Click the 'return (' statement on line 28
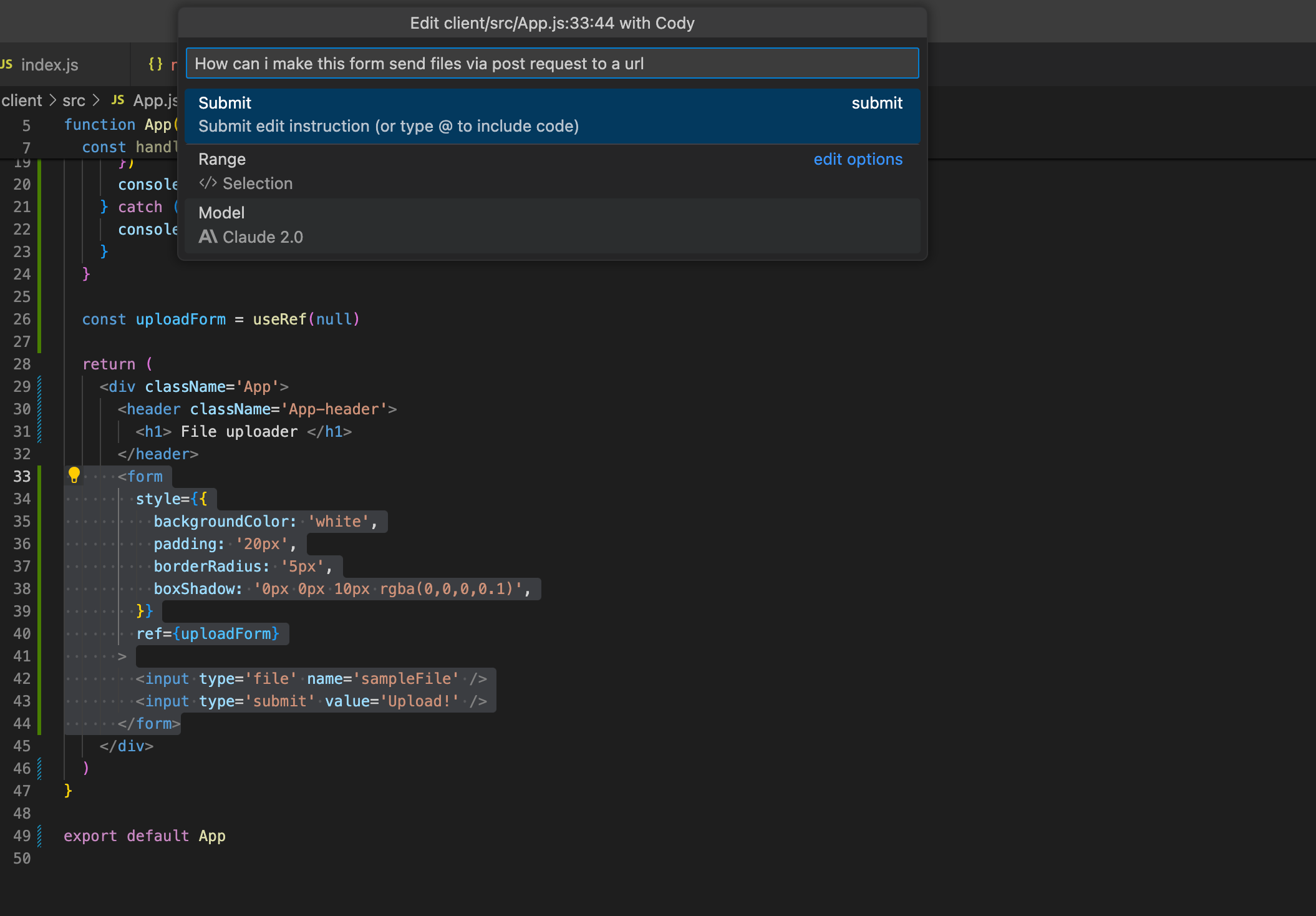Image resolution: width=1316 pixels, height=916 pixels. point(118,364)
